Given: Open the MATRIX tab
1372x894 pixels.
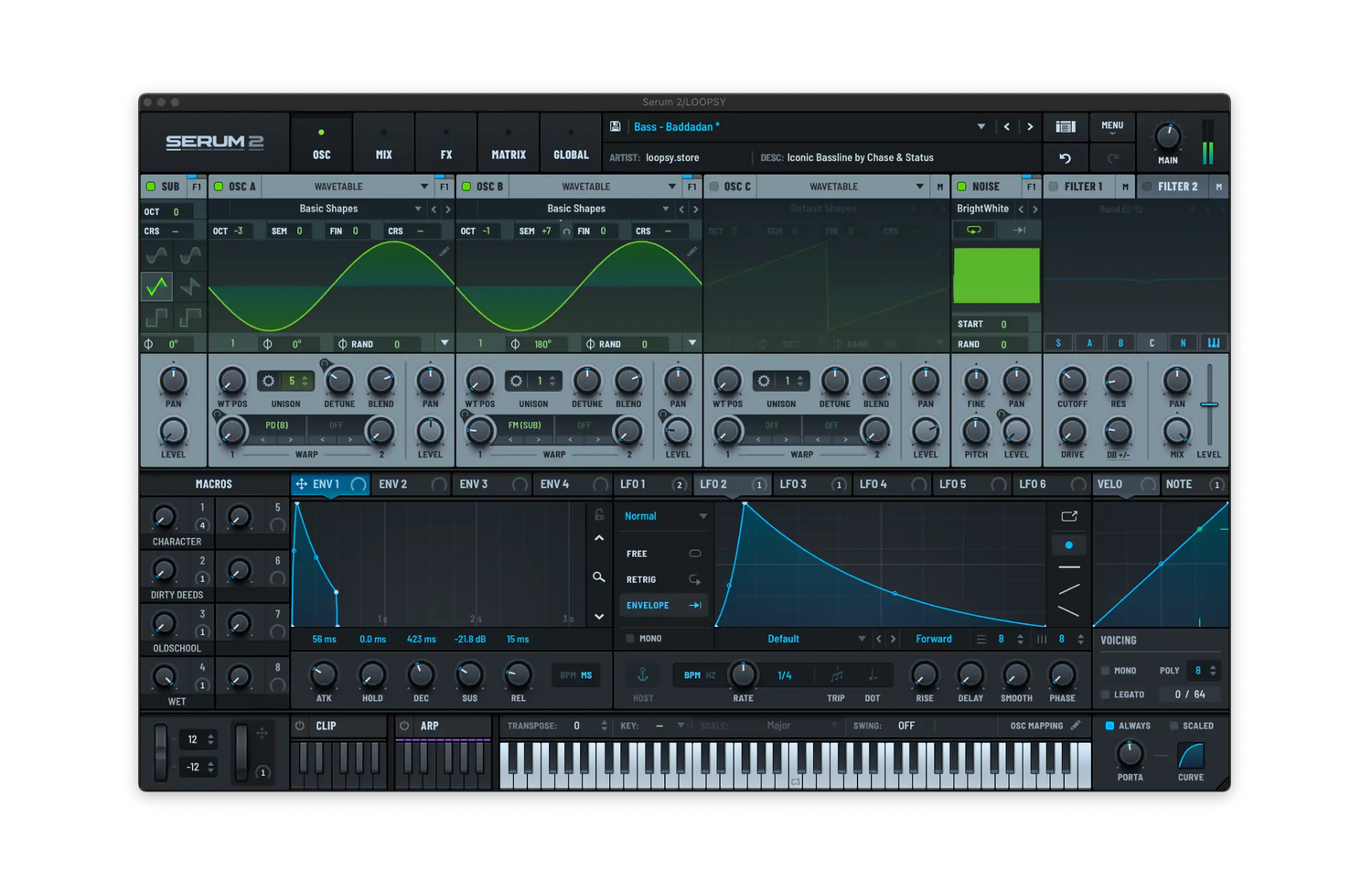Looking at the screenshot, I should pos(509,144).
